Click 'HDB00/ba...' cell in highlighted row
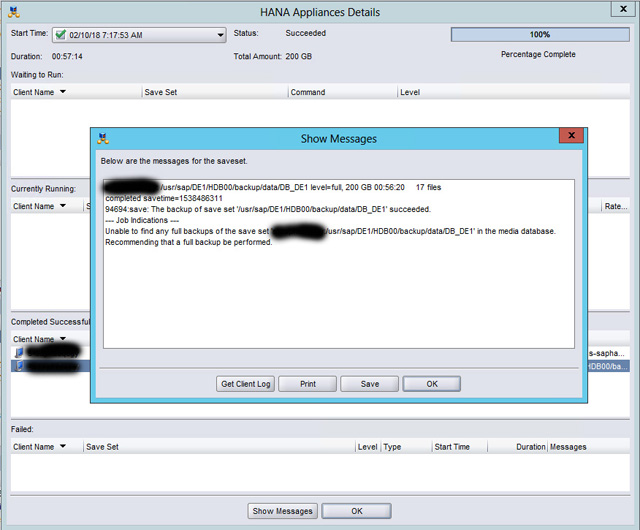Viewport: 640px width, 530px height. point(607,366)
